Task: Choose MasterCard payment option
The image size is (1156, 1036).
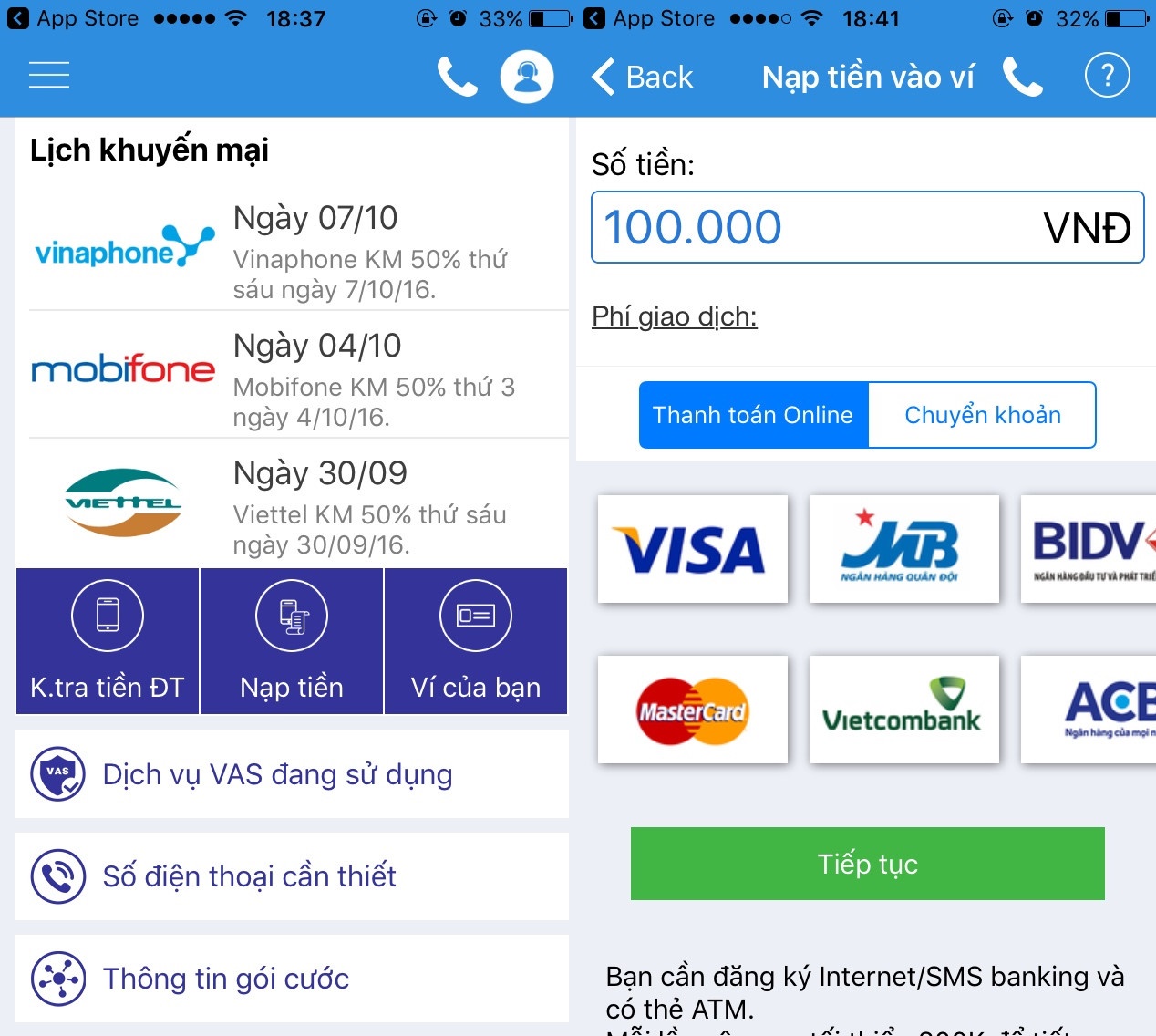Action: [x=693, y=710]
